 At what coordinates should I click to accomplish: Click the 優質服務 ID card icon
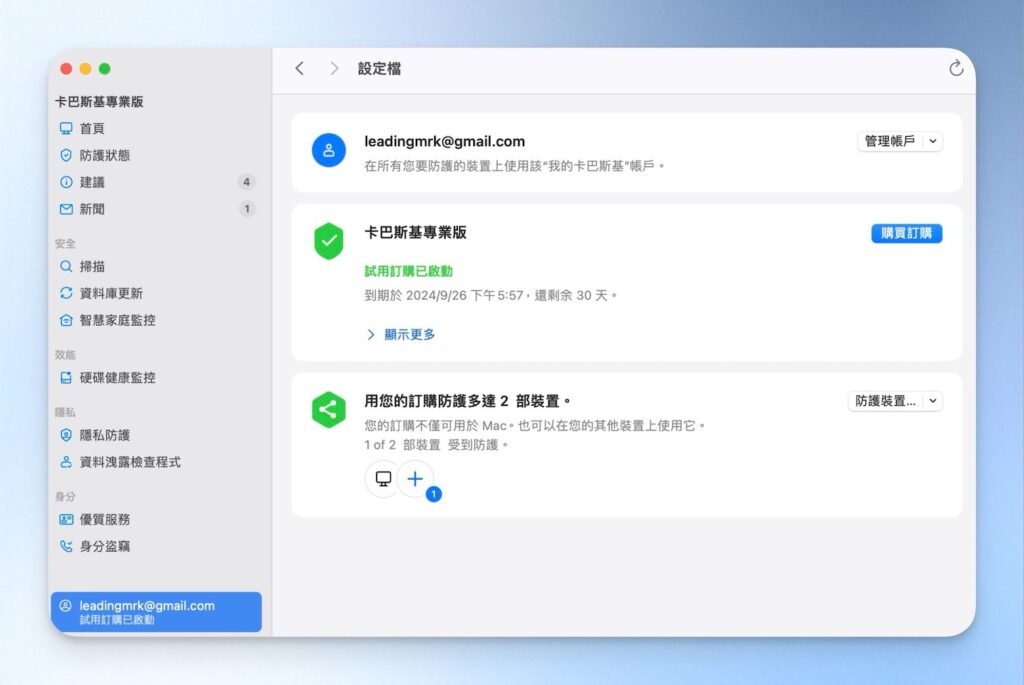(x=66, y=519)
